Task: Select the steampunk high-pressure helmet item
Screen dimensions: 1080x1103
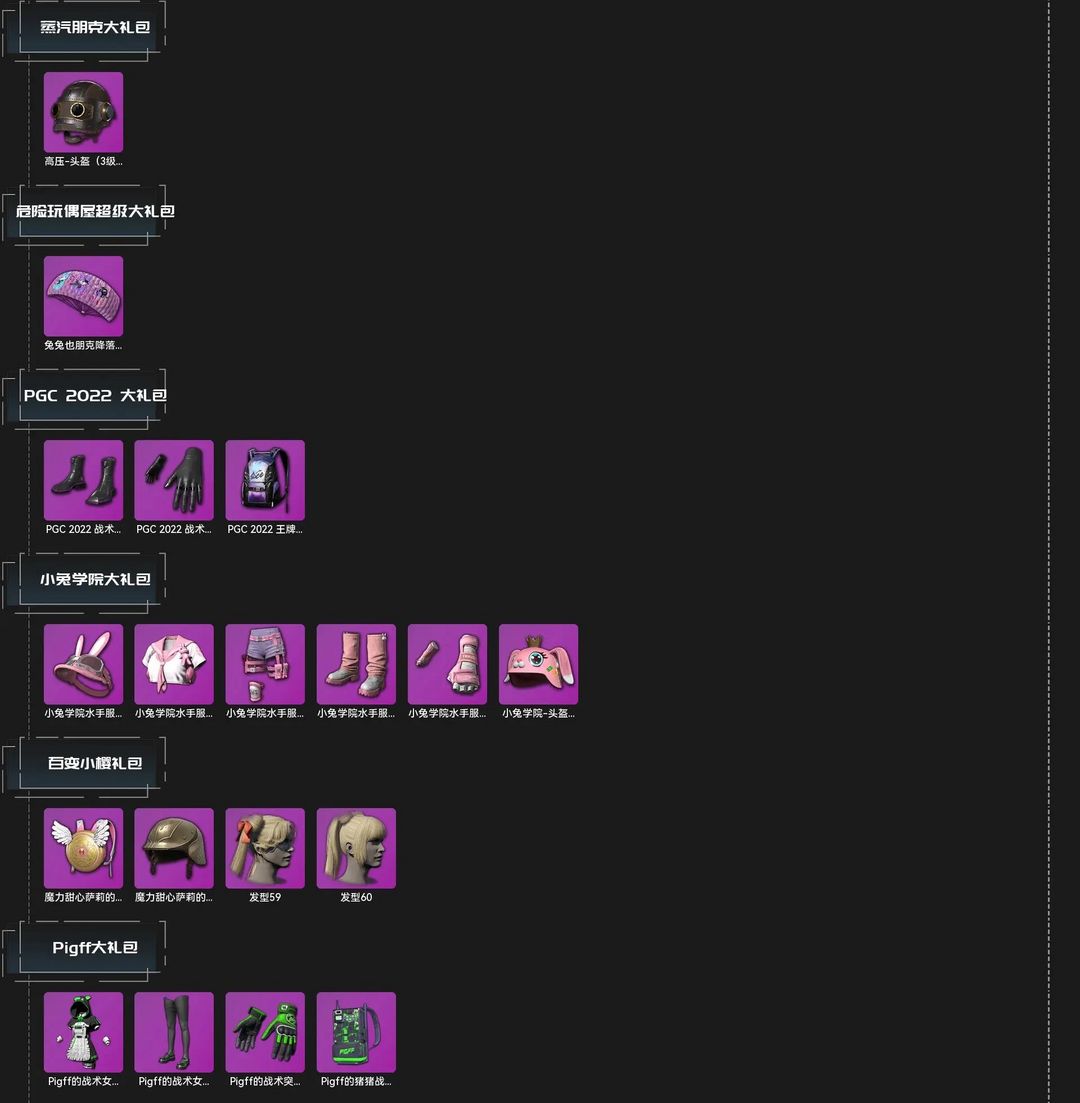Action: tap(83, 112)
